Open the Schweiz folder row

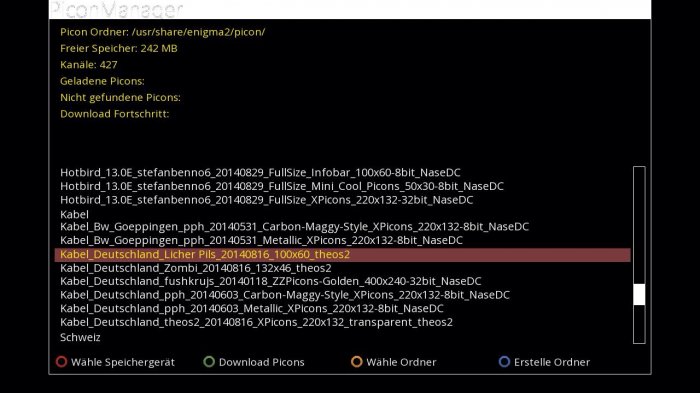pos(80,337)
